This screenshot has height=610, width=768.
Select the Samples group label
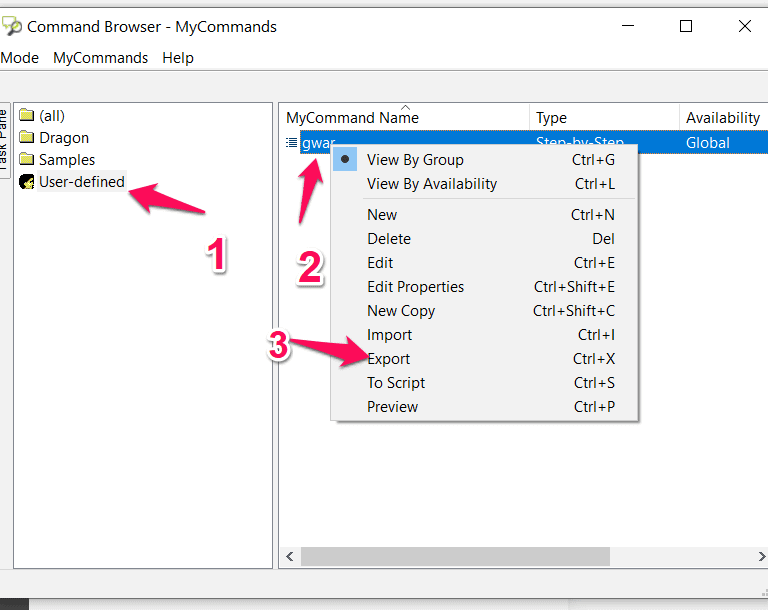click(67, 160)
